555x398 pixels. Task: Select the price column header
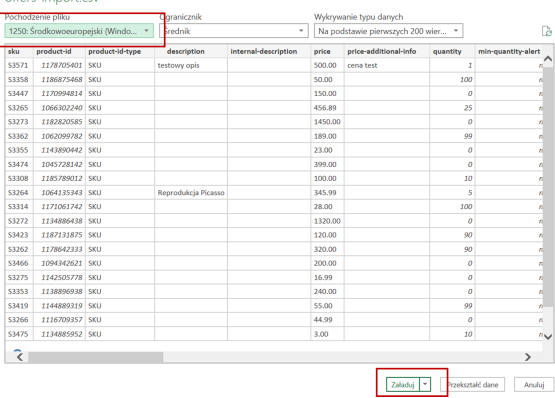tap(327, 51)
